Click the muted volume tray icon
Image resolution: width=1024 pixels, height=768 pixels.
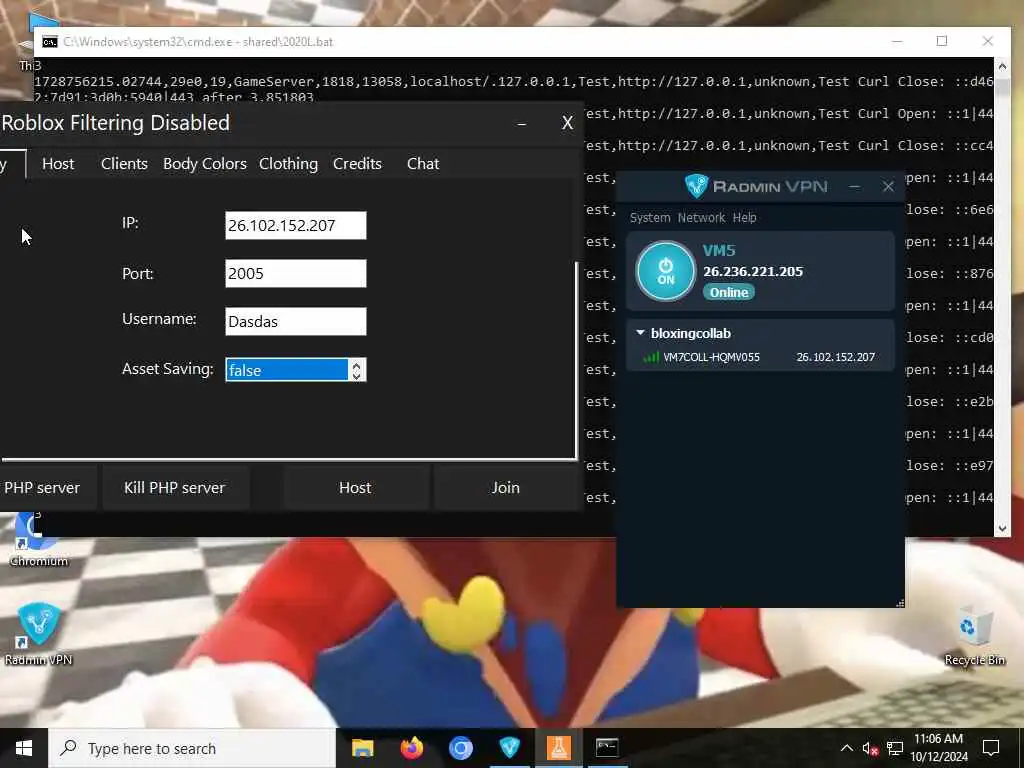coord(870,748)
